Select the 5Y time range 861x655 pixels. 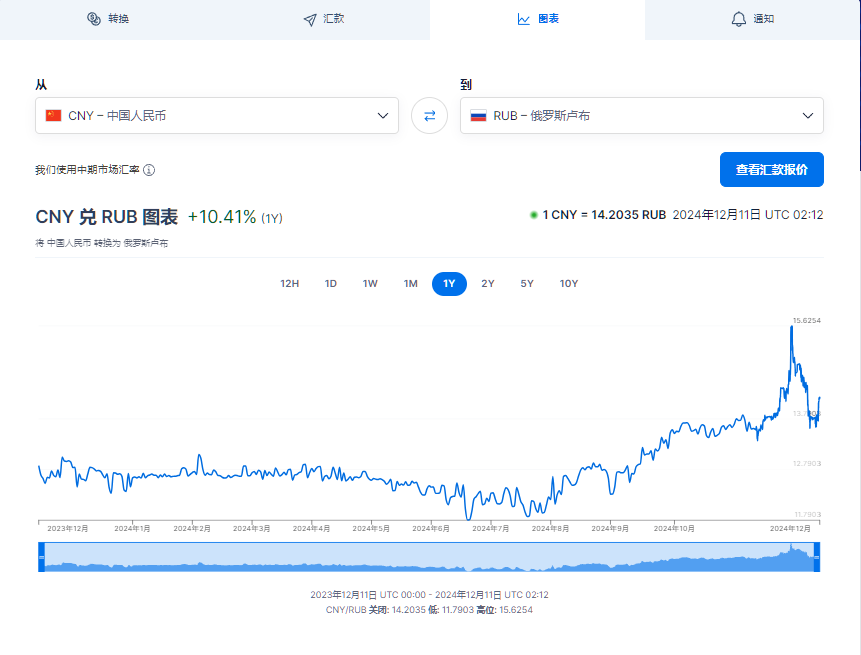[527, 284]
